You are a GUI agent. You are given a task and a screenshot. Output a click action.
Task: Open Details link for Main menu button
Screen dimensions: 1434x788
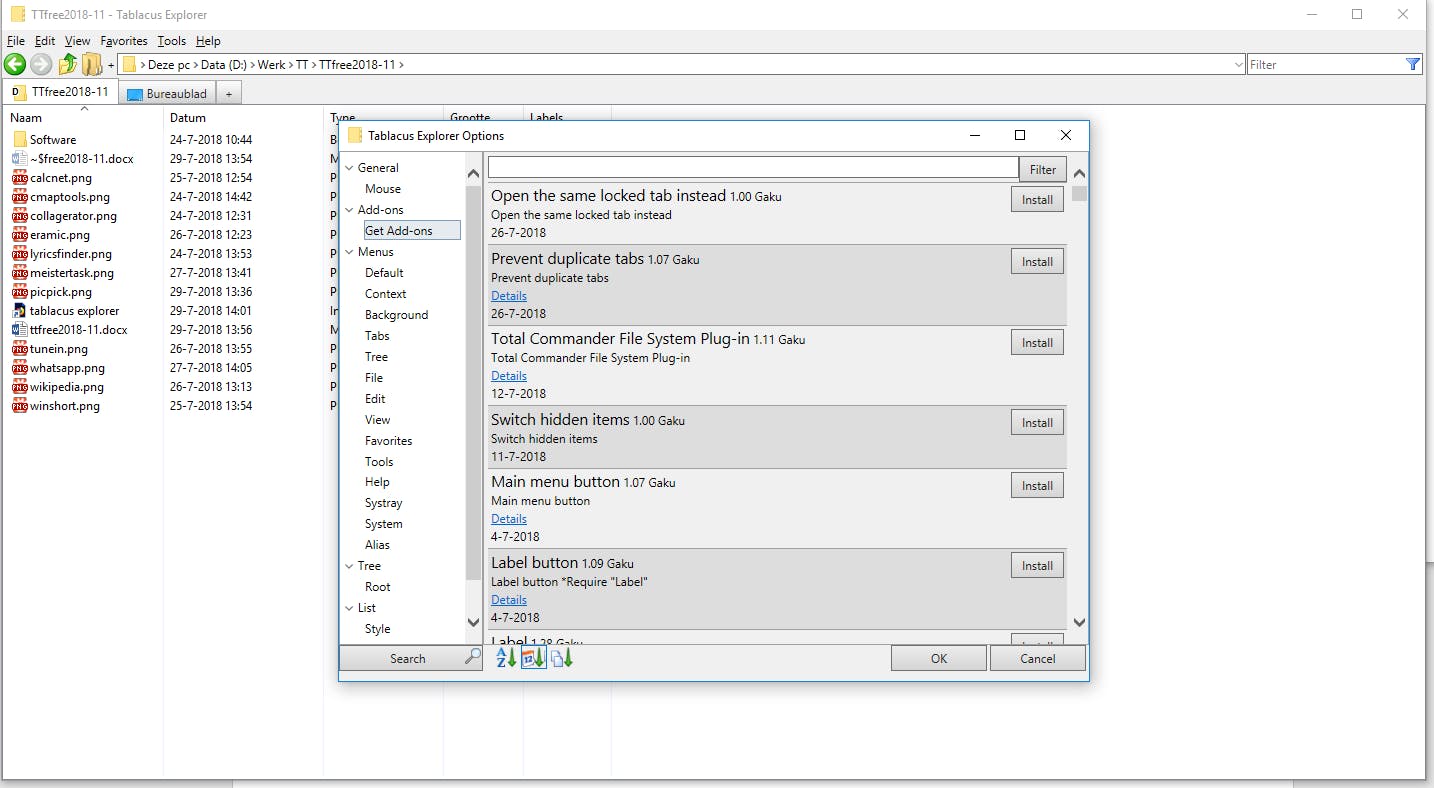tap(509, 519)
